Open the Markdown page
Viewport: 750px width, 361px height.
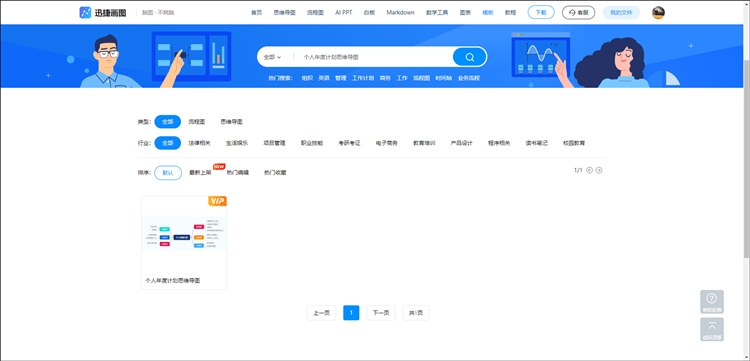[400, 13]
